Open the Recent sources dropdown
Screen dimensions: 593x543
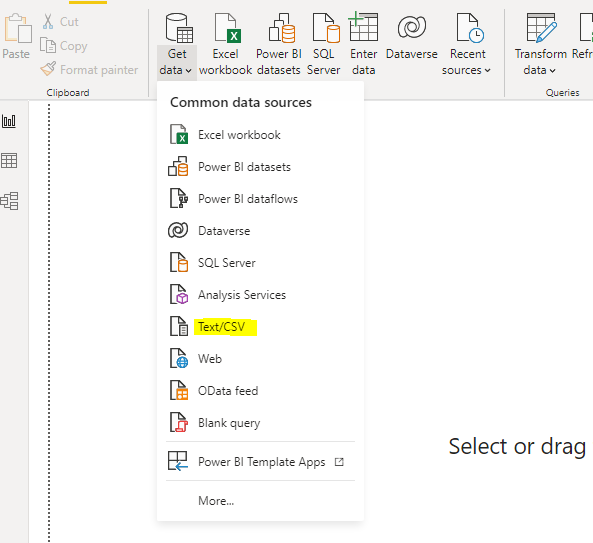tap(467, 44)
